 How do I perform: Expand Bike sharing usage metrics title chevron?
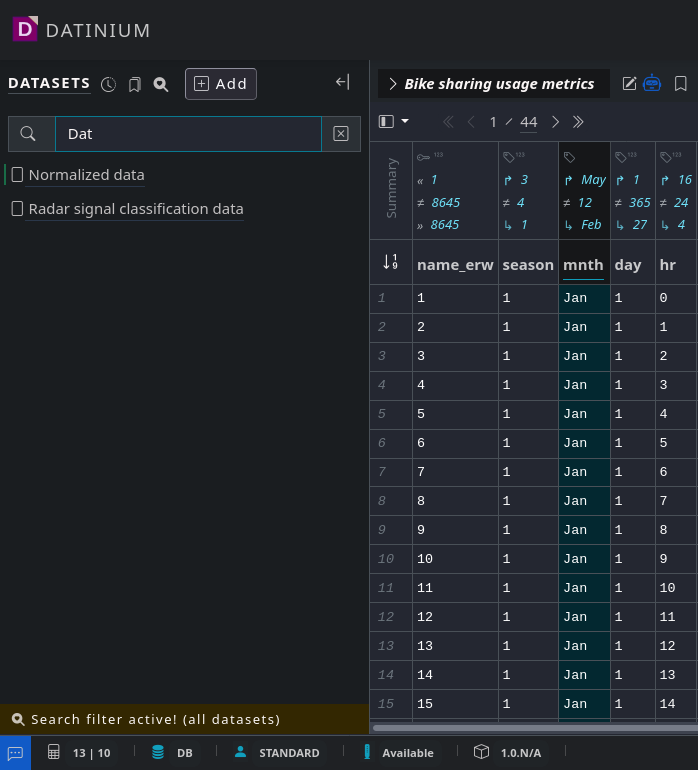click(392, 84)
